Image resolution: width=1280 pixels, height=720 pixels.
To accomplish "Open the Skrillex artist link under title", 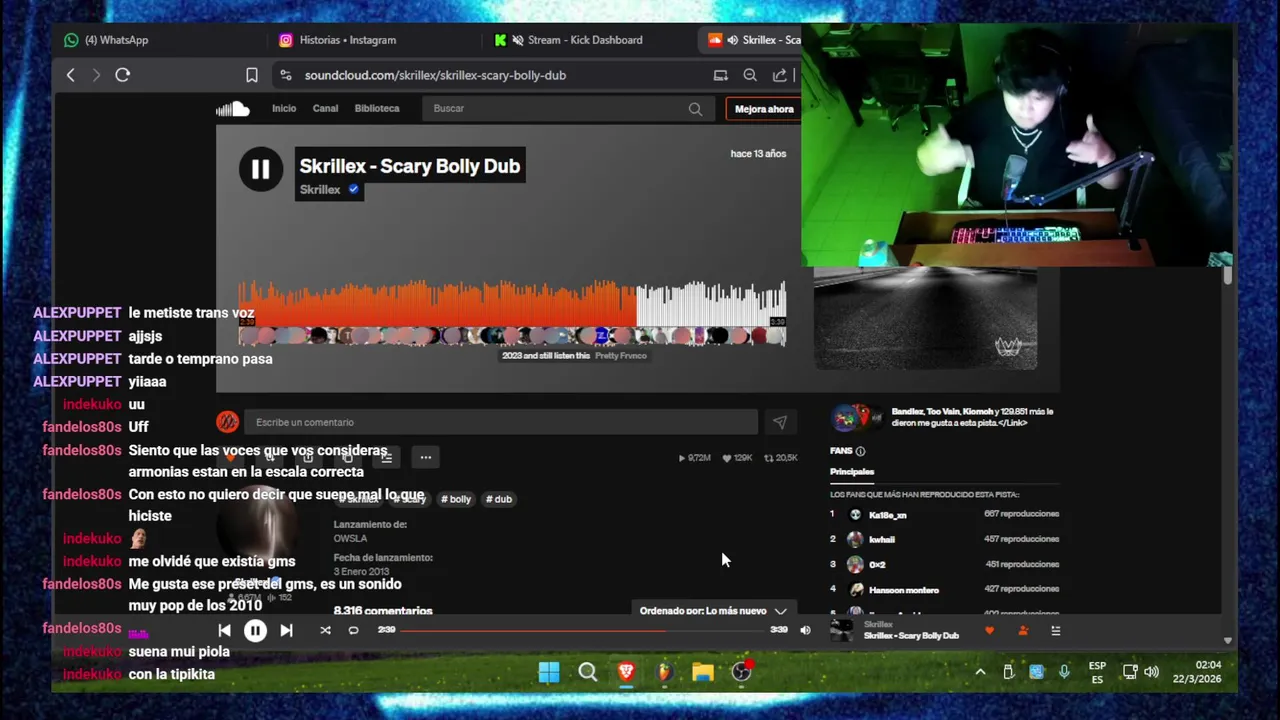I will pyautogui.click(x=320, y=189).
